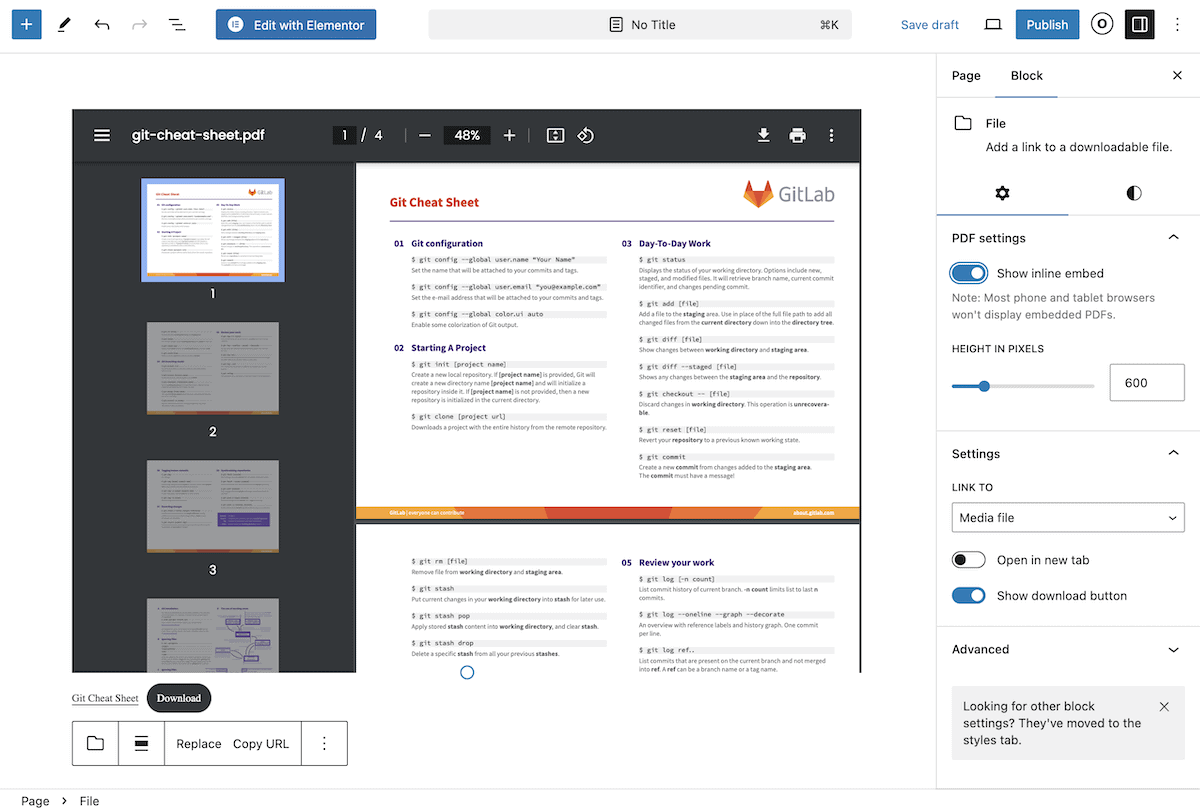
Task: Toggle the PDF viewer sidebar hamburger menu
Action: point(102,135)
